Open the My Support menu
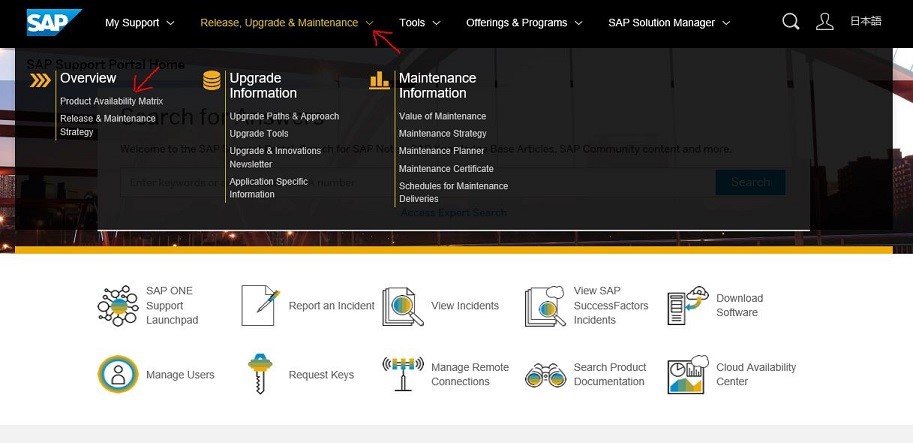Image resolution: width=913 pixels, height=443 pixels. (132, 23)
